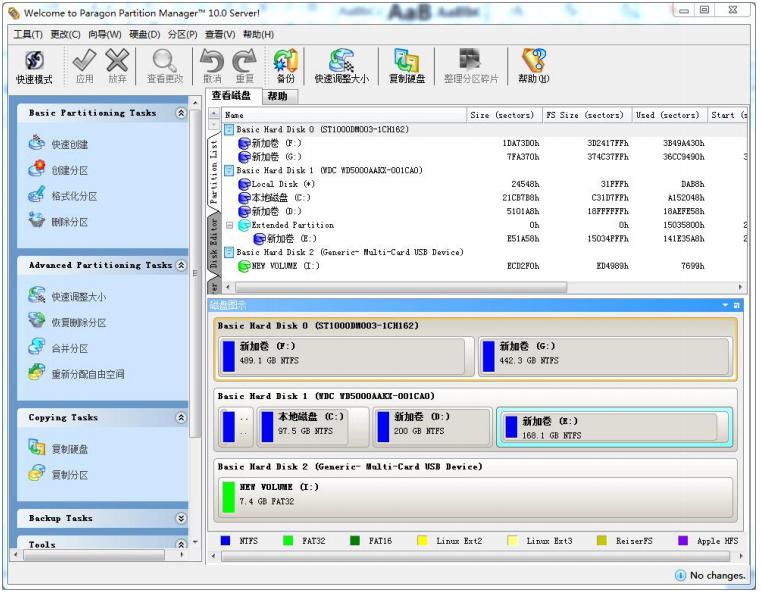Select the vertical Partition List tab

(x=214, y=171)
